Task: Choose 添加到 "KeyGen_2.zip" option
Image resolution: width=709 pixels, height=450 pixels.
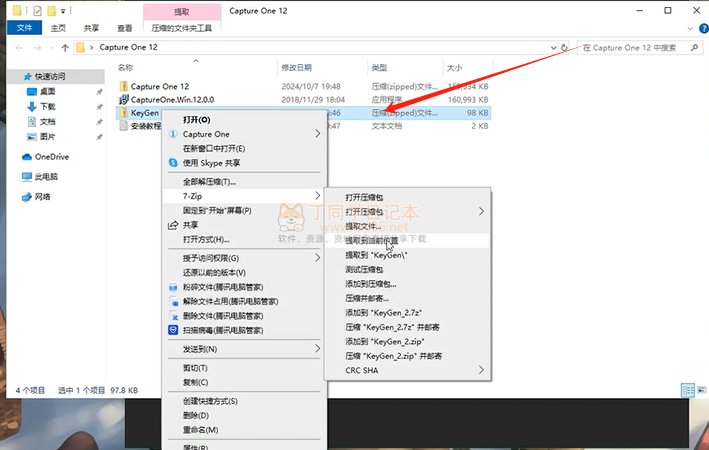Action: point(385,341)
